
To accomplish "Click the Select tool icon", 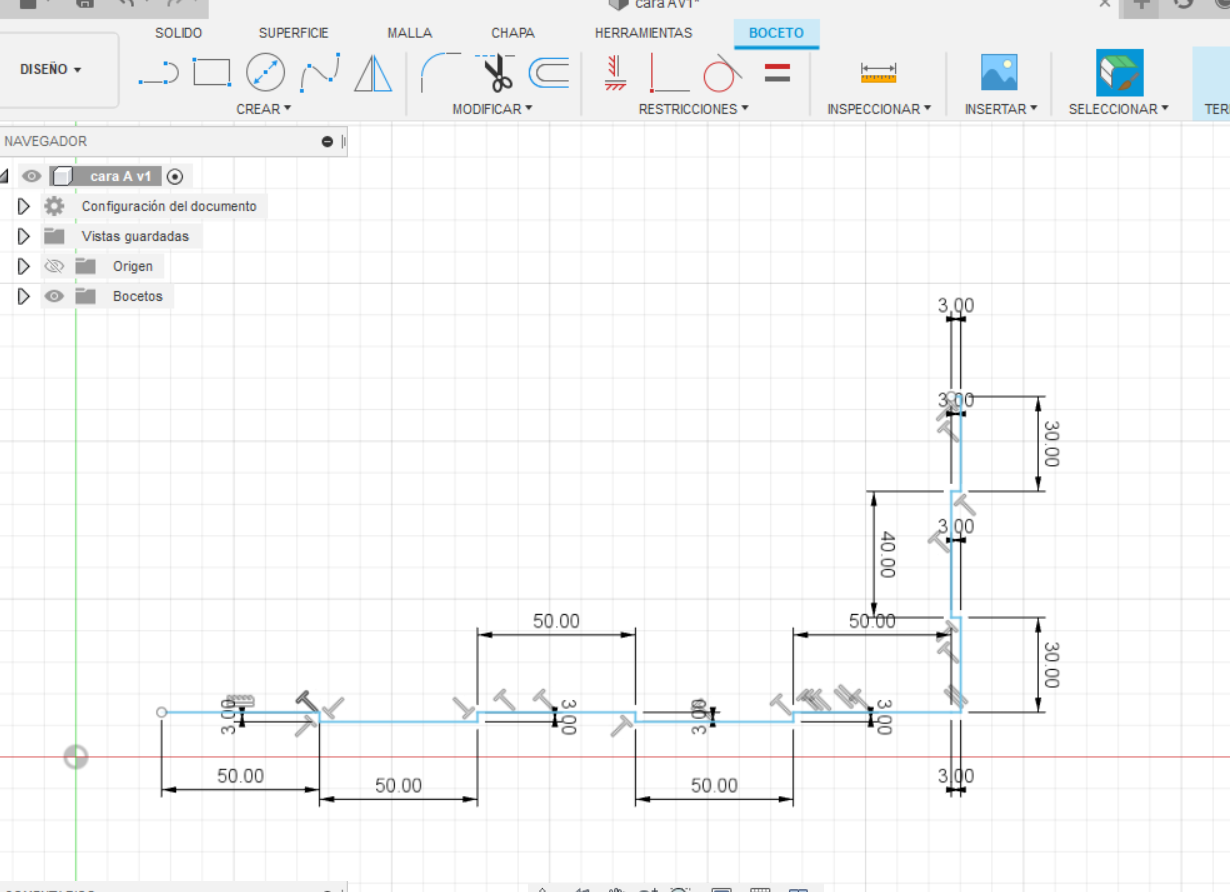I will 1119,72.
